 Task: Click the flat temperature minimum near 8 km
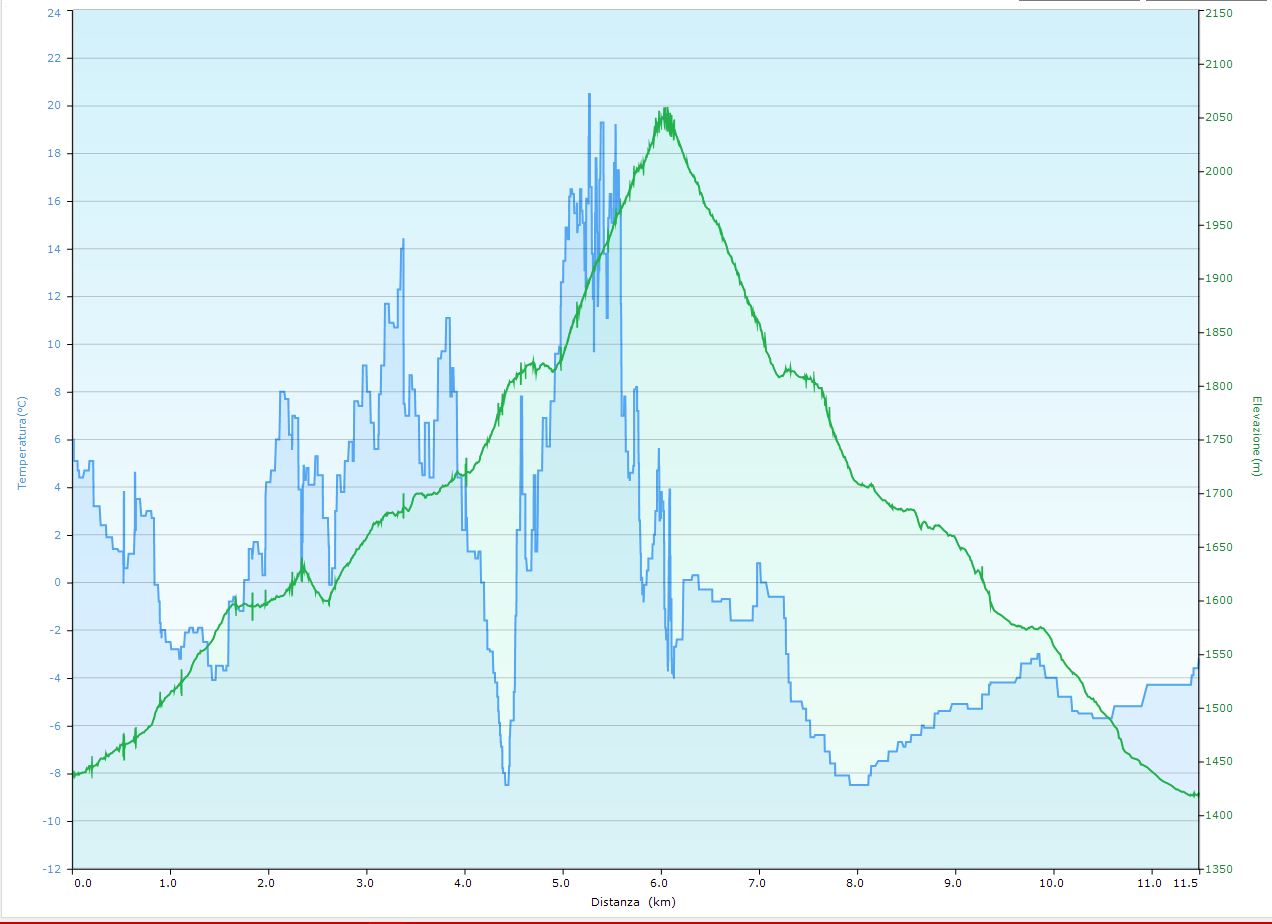point(858,784)
